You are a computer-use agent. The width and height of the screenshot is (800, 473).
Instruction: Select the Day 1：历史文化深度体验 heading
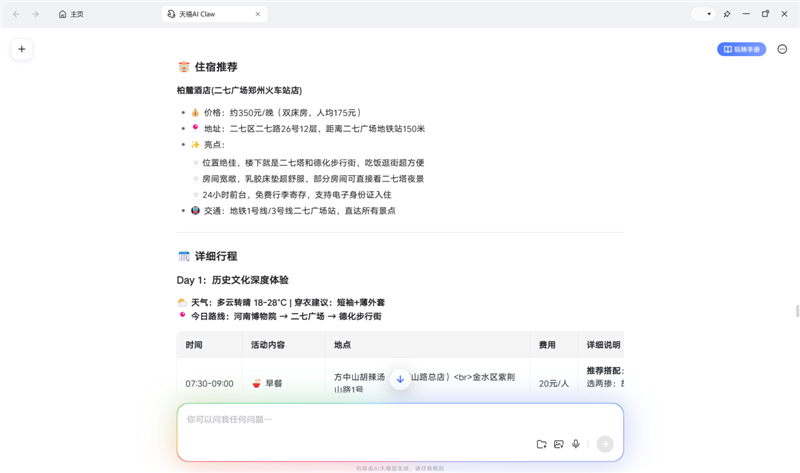233,280
